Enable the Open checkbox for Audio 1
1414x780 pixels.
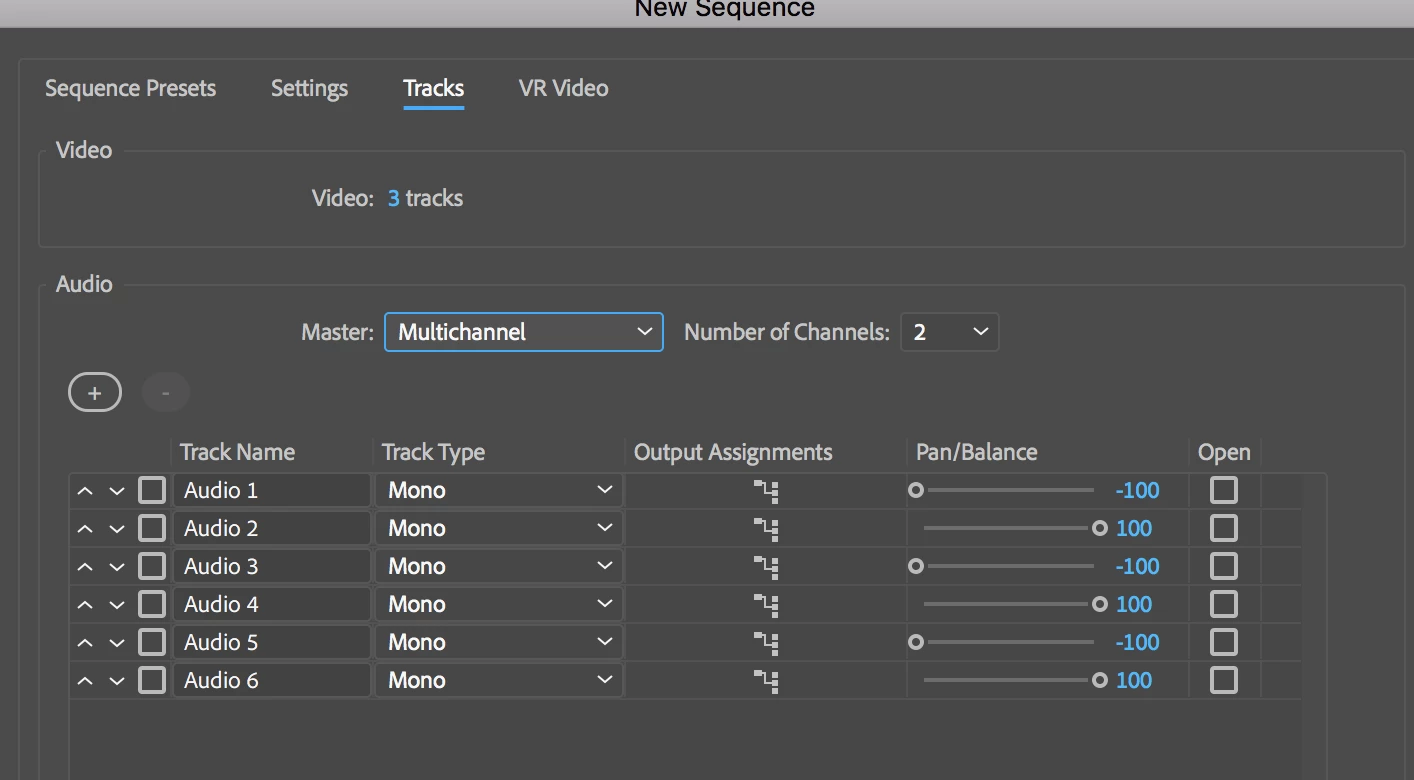point(1223,490)
